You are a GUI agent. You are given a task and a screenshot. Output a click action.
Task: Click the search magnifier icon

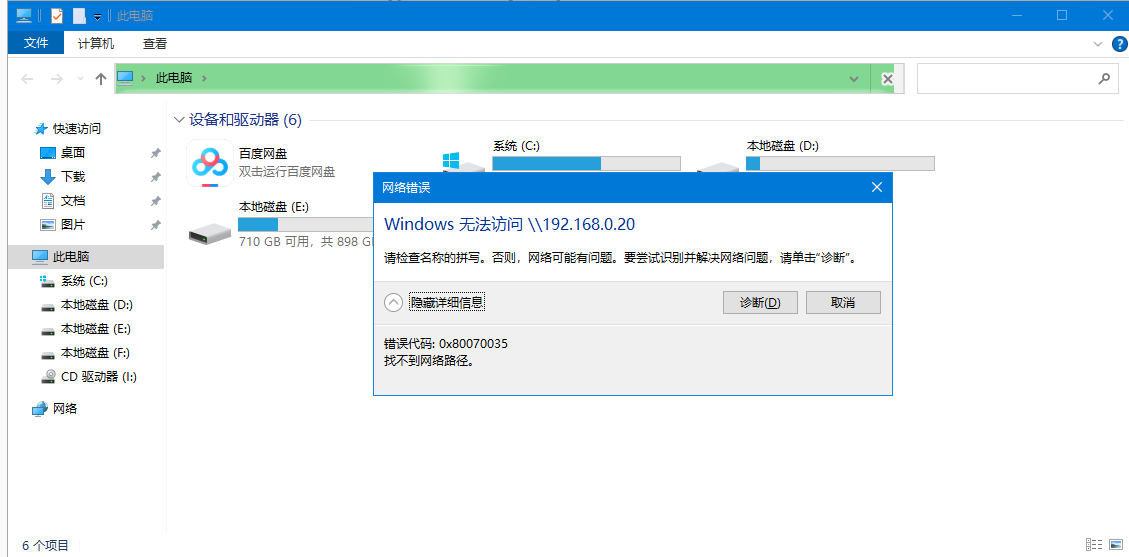tap(1104, 78)
